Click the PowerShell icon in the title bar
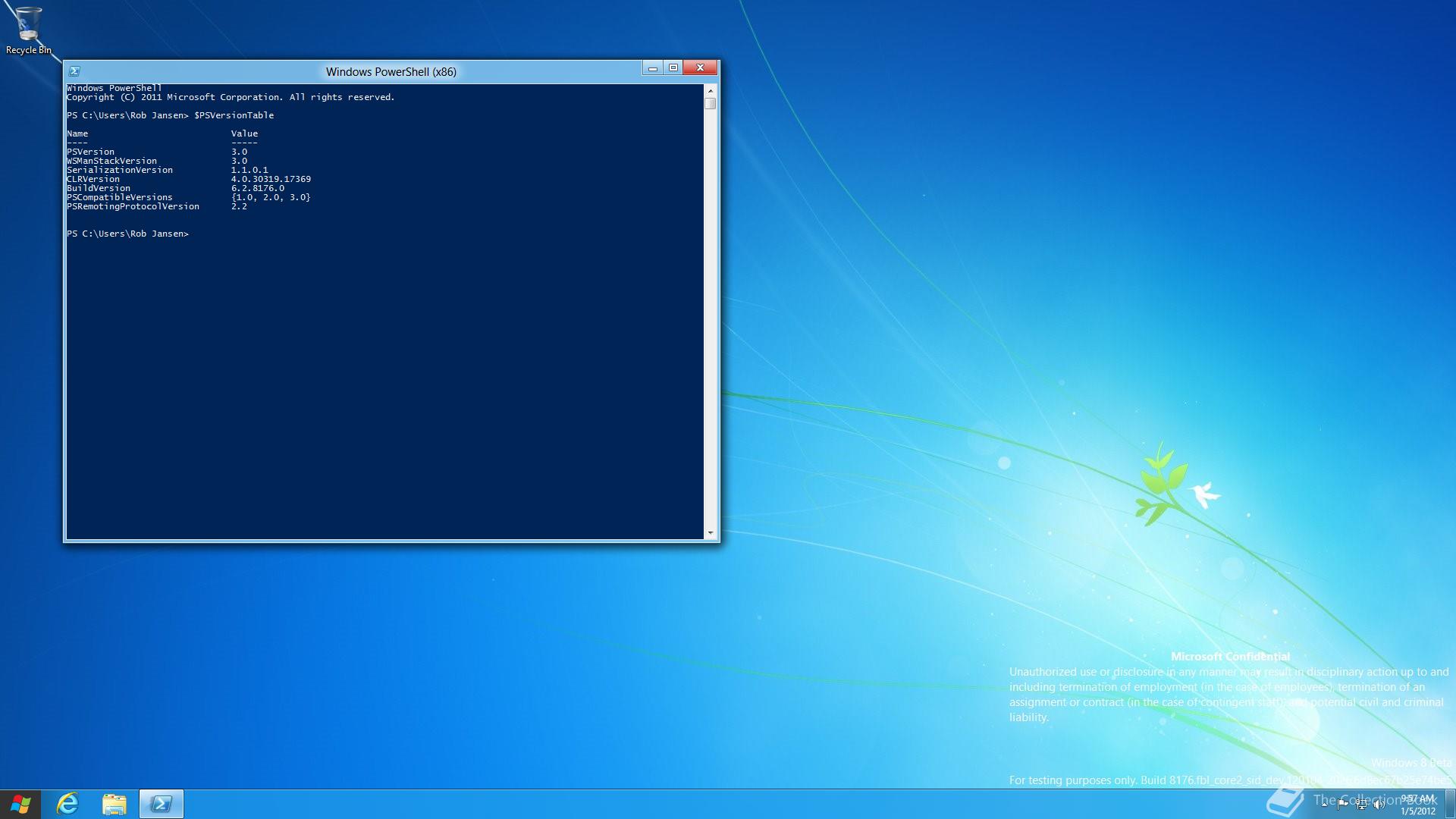 pos(74,71)
